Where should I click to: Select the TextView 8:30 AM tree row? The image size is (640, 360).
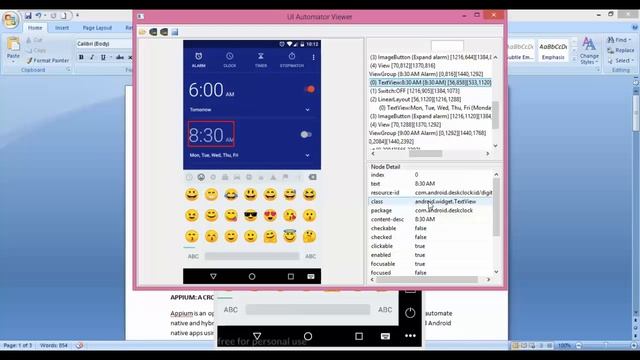click(x=430, y=82)
